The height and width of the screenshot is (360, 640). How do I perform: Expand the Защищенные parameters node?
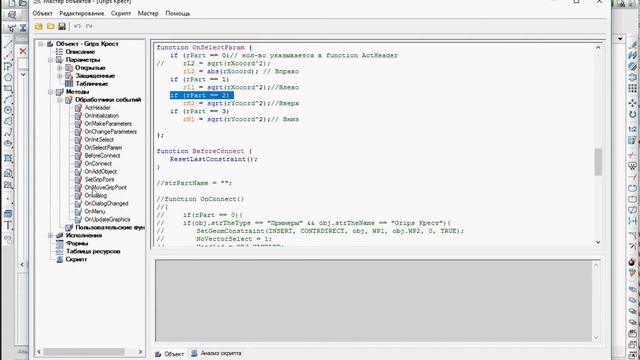click(x=60, y=76)
